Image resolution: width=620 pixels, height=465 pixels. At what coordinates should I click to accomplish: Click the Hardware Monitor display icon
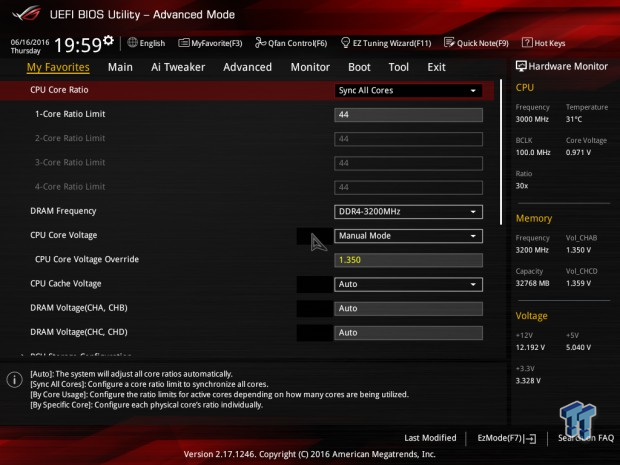pos(521,66)
